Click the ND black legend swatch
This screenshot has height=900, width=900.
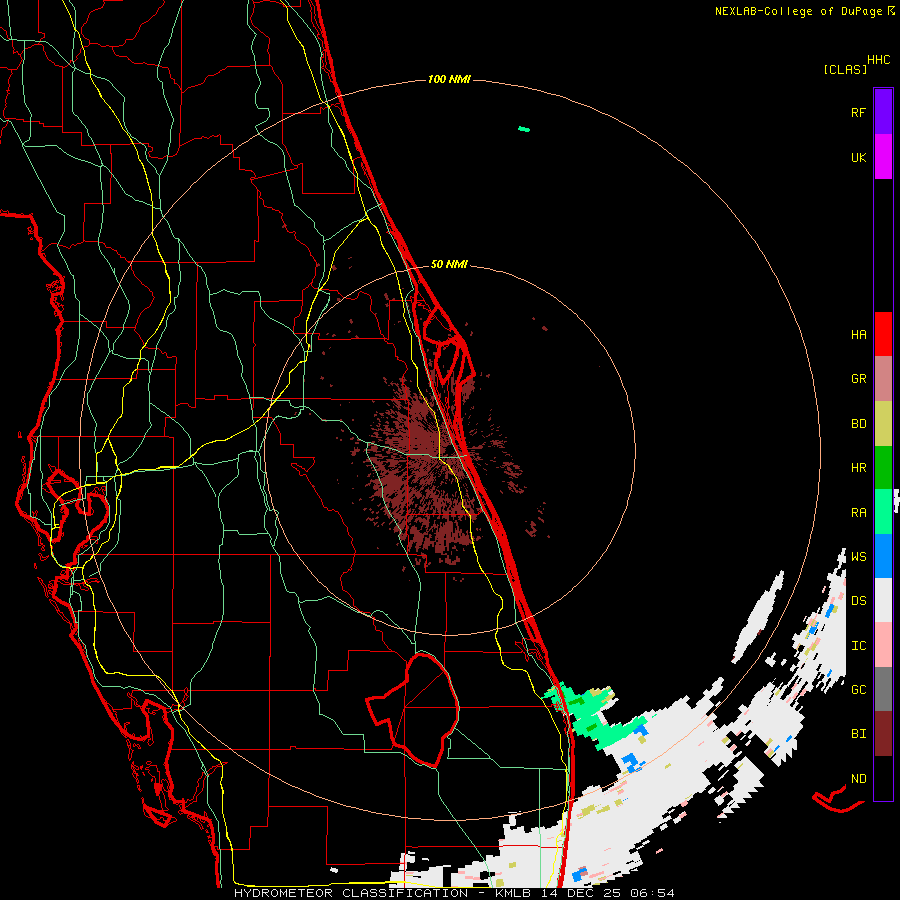(883, 778)
